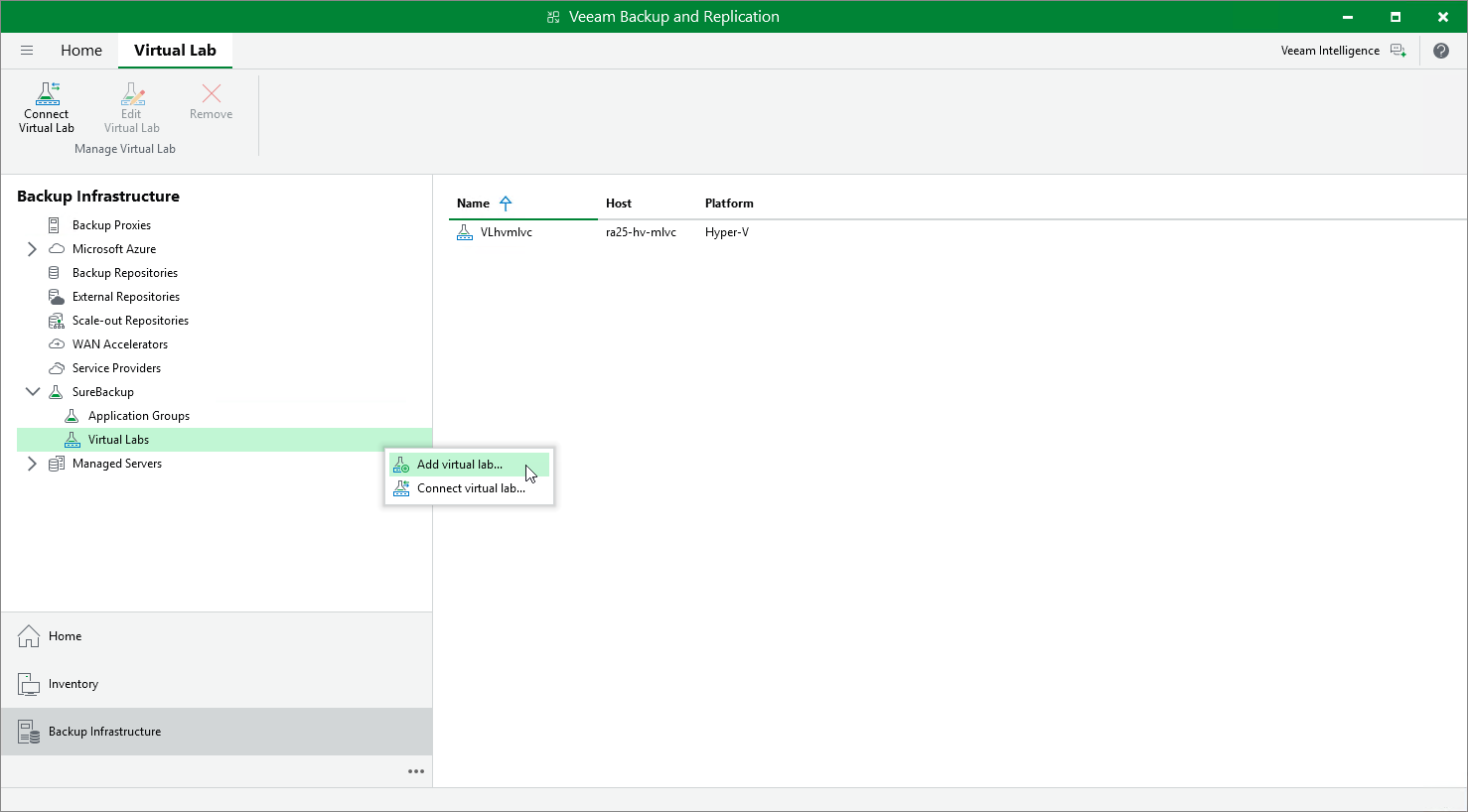
Task: Collapse the SureBackup tree node
Action: tap(33, 392)
